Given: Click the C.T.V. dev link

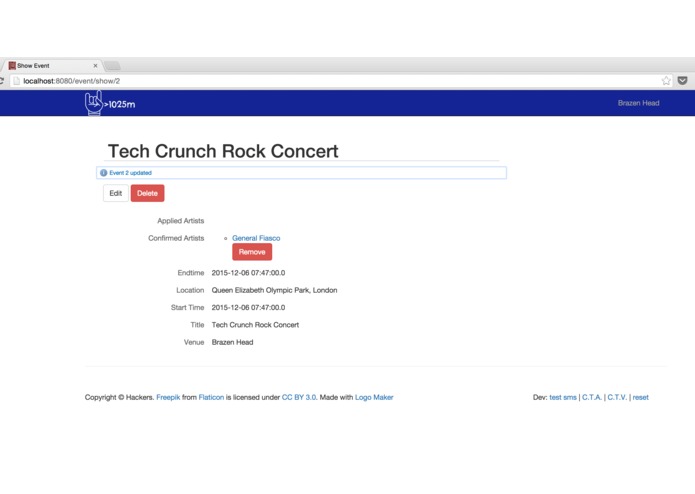Looking at the screenshot, I should (617, 397).
